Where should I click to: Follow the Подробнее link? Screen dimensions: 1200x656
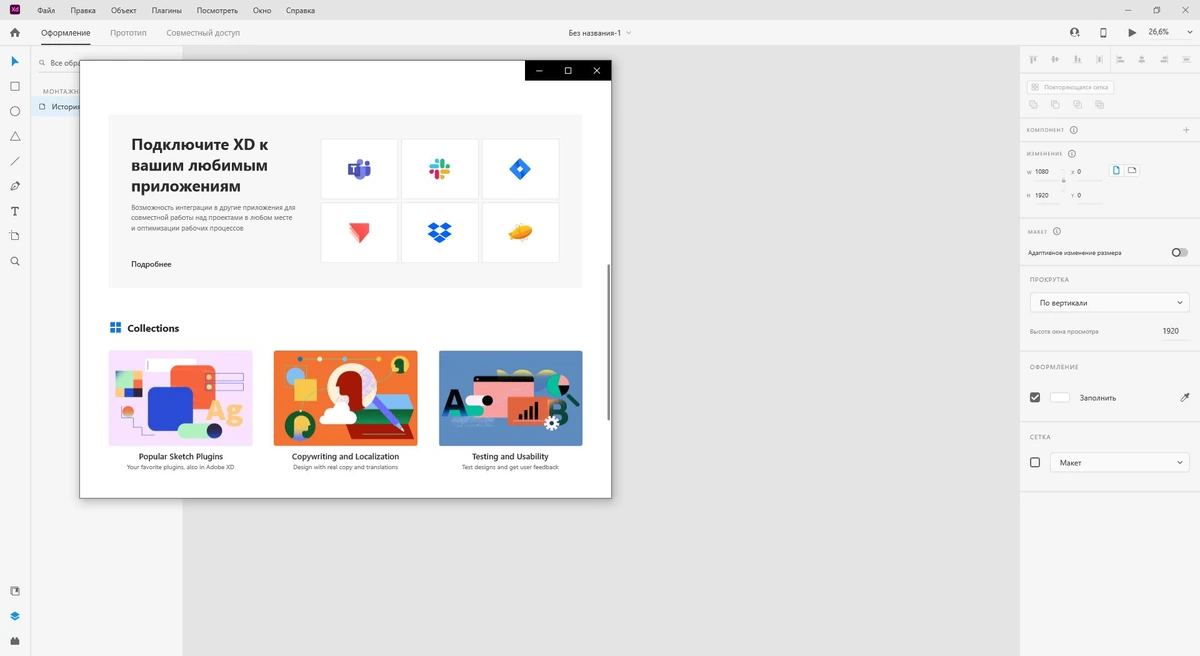[x=151, y=264]
